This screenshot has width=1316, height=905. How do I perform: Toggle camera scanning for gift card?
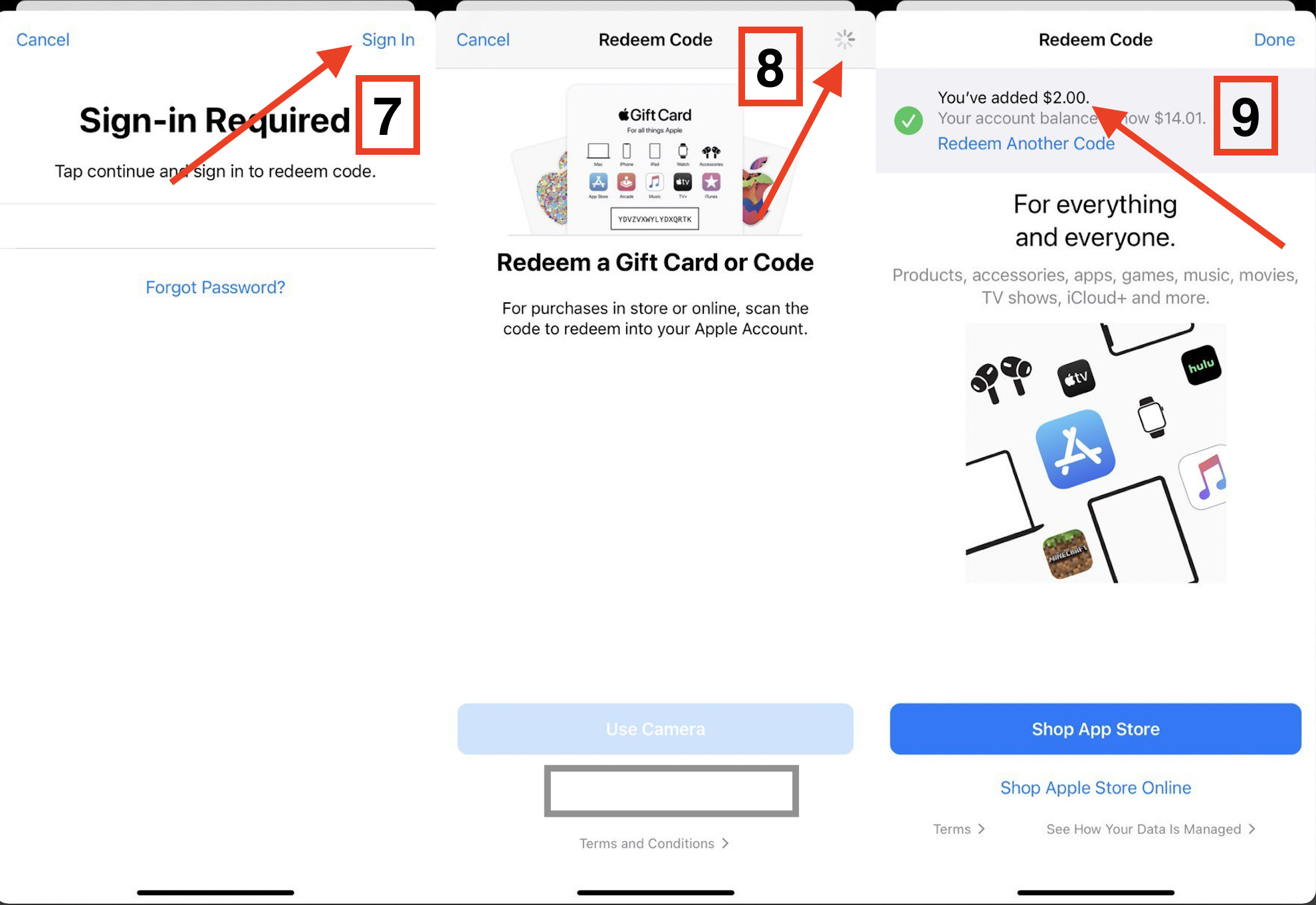point(656,729)
